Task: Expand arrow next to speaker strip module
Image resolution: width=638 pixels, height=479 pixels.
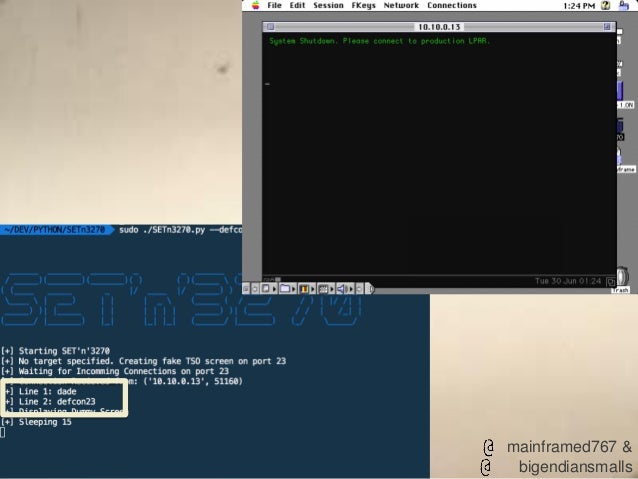Action: click(351, 289)
